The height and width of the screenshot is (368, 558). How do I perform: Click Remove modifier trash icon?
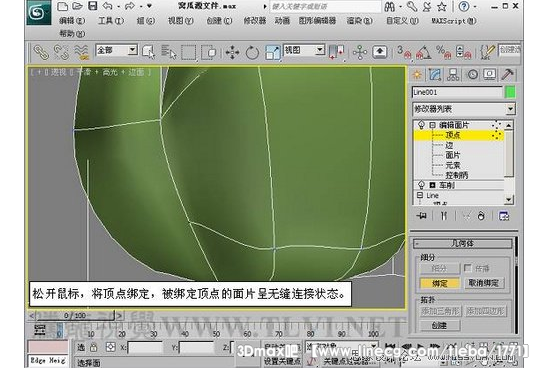481,216
